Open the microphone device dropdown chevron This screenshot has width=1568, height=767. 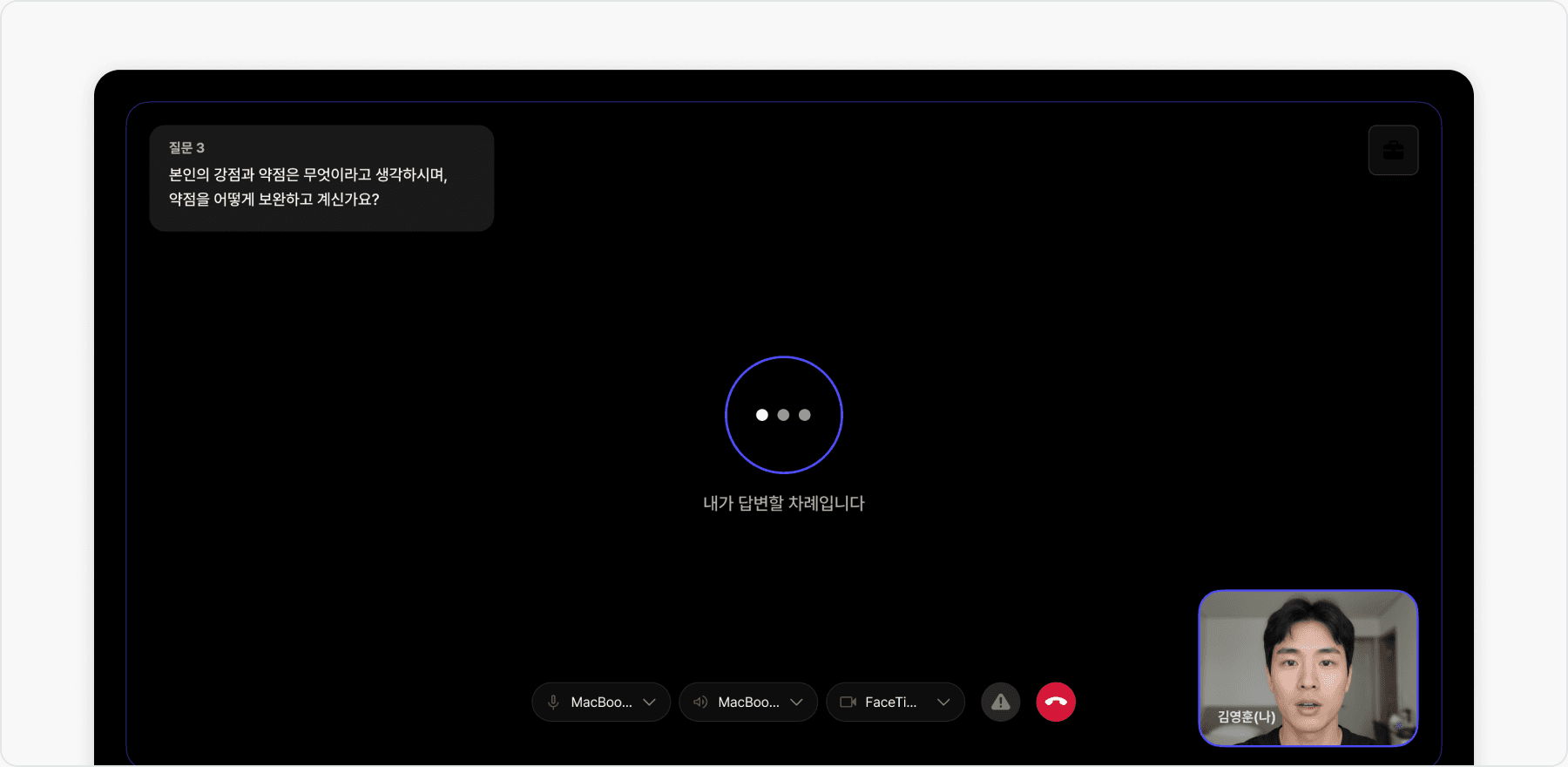(649, 702)
